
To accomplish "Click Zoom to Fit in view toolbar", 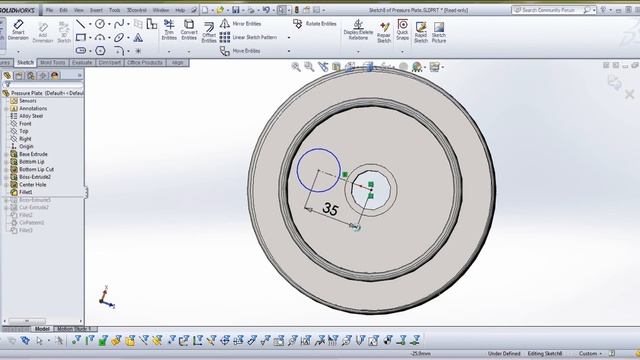I will coord(296,67).
